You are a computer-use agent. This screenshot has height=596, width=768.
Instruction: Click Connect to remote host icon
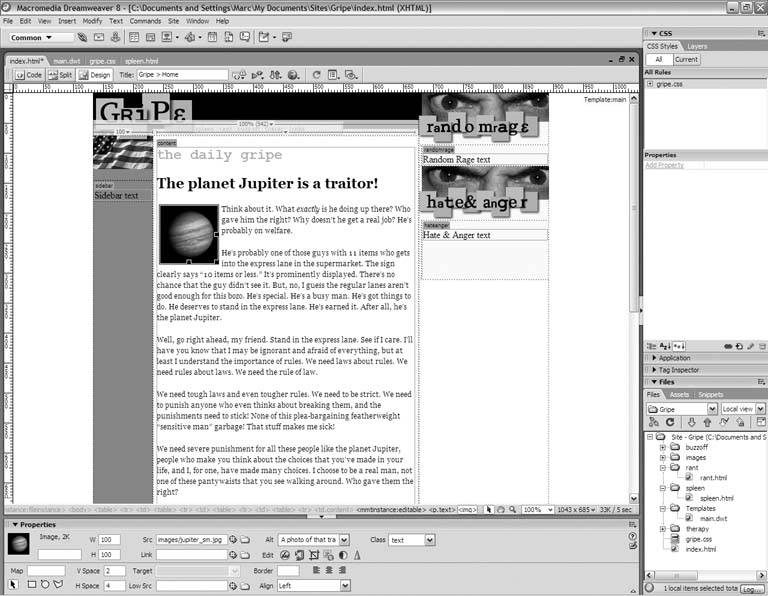pos(654,422)
